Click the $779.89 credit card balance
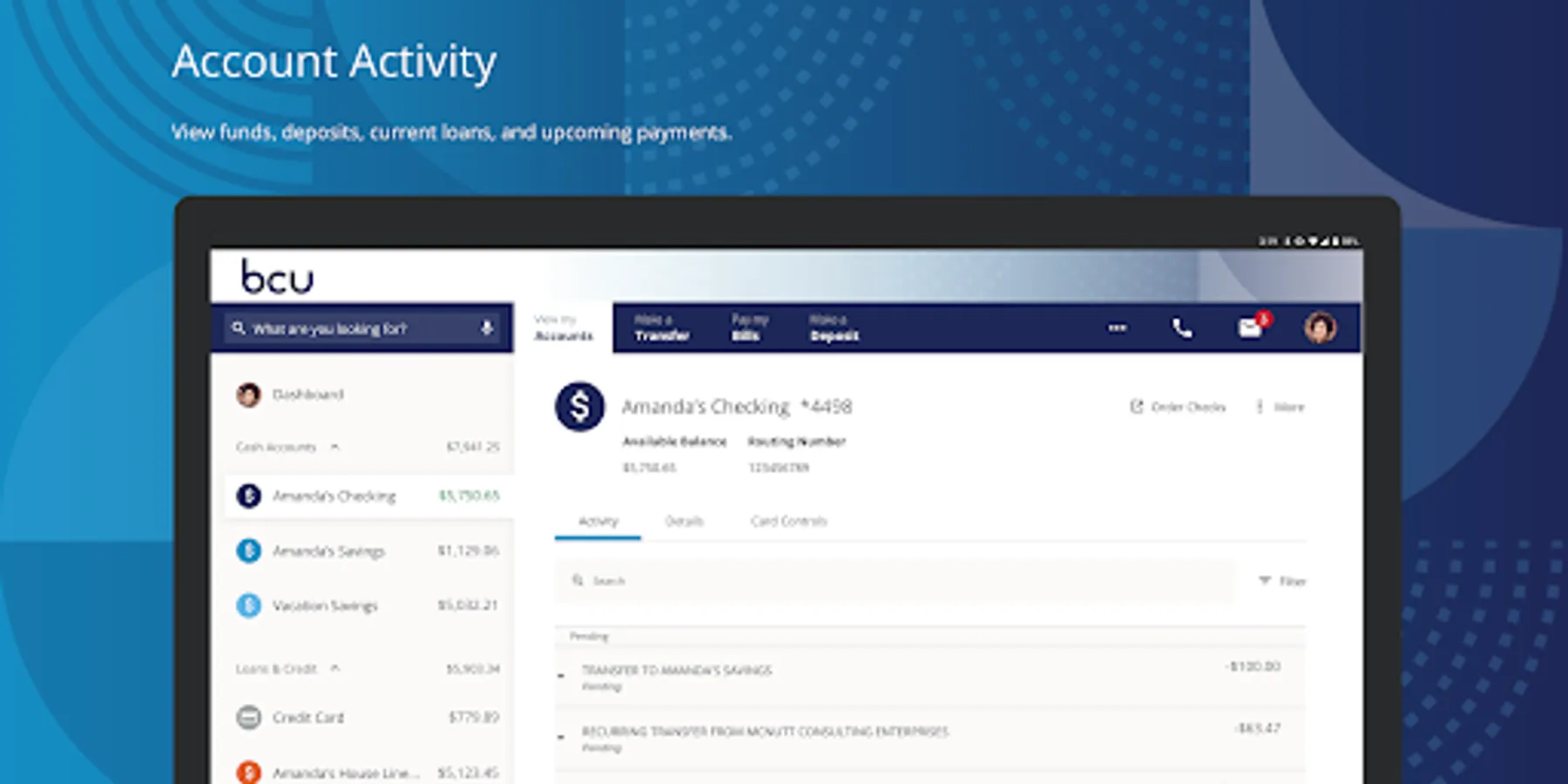The width and height of the screenshot is (1568, 784). tap(474, 717)
